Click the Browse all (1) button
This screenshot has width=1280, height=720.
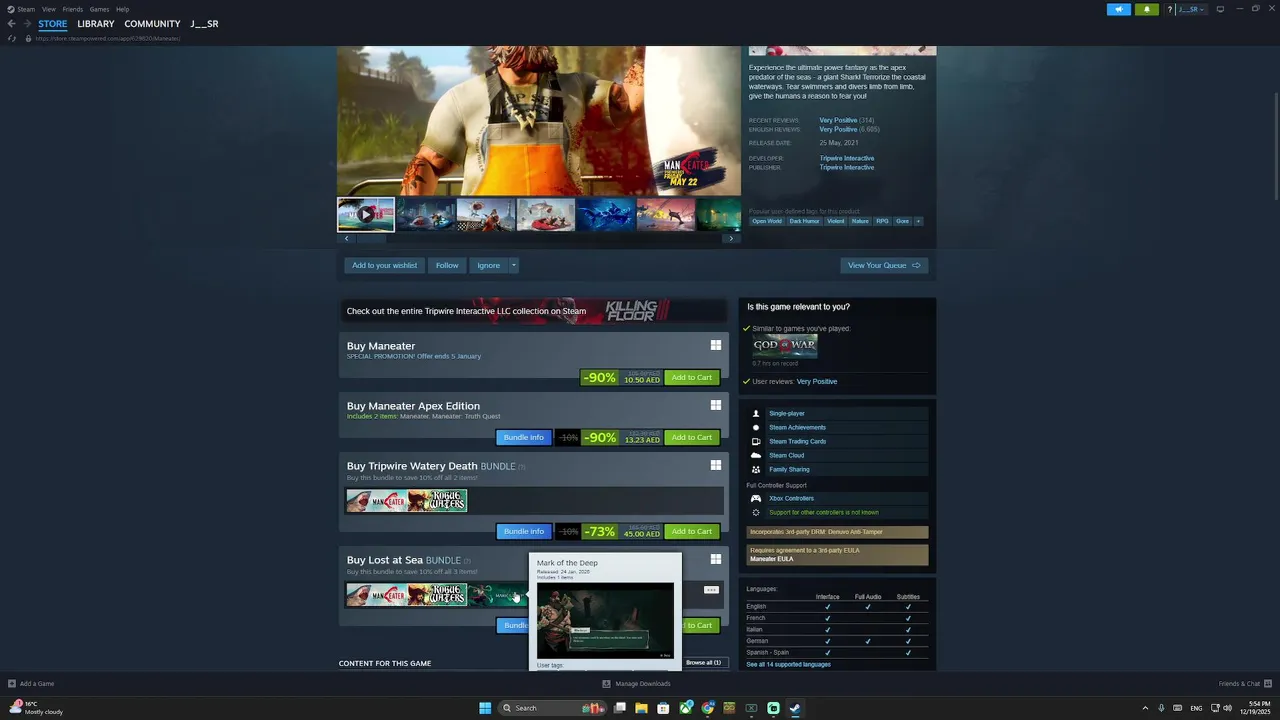[x=703, y=662]
